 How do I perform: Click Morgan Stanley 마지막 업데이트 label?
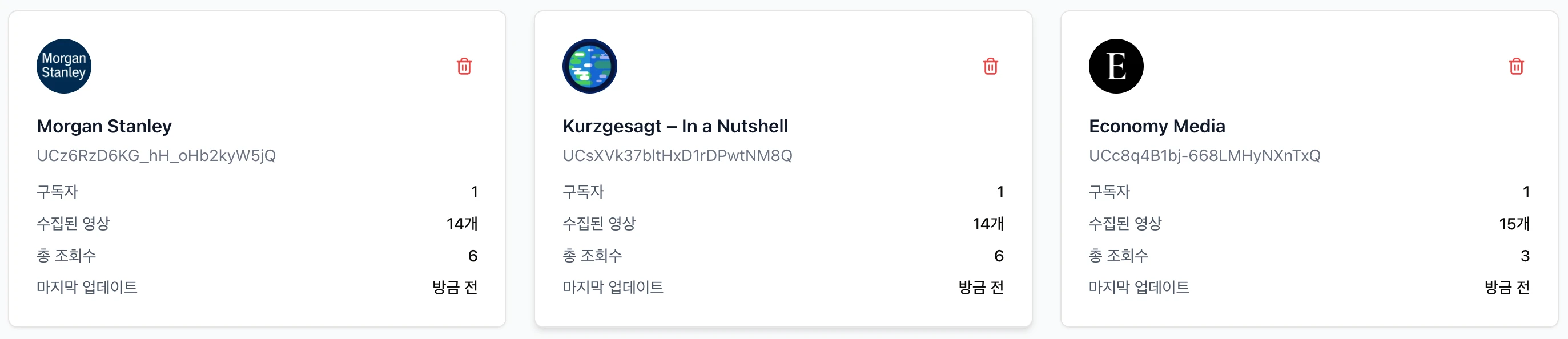(x=87, y=287)
